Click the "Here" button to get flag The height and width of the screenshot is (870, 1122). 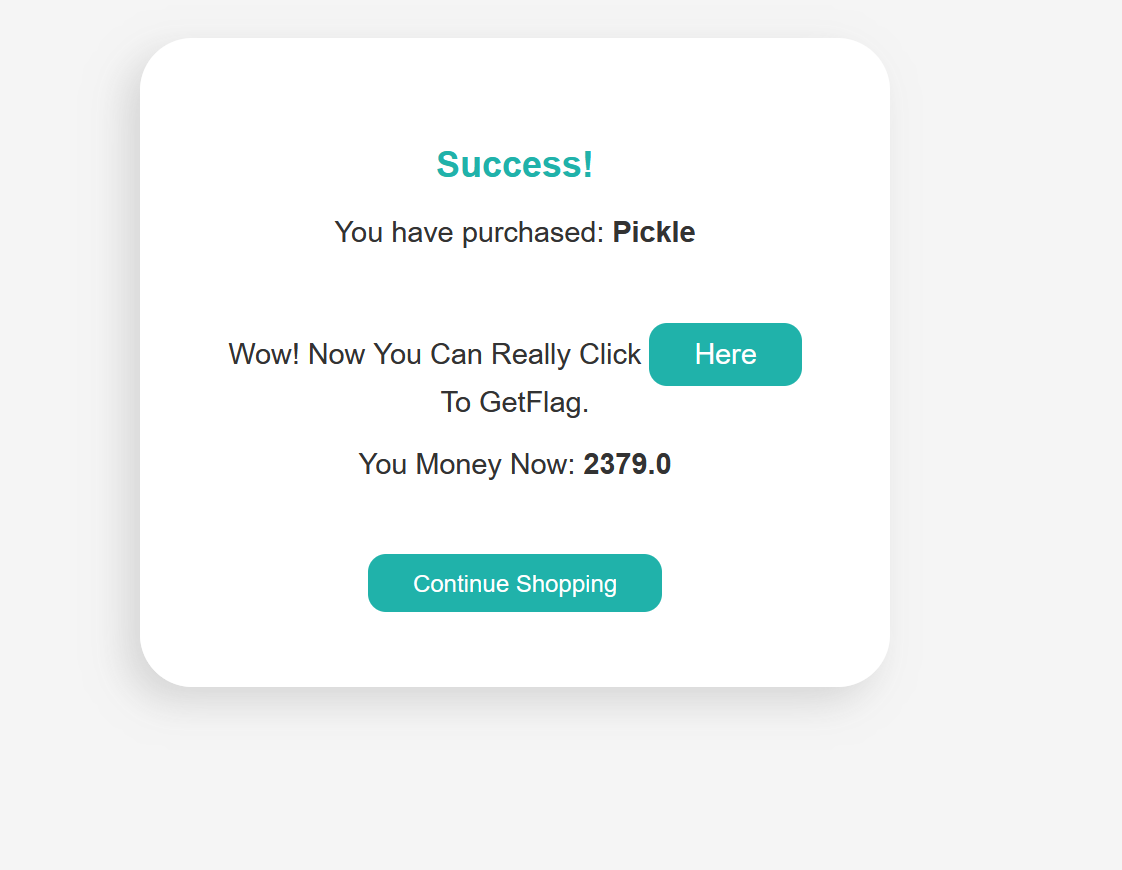point(725,354)
